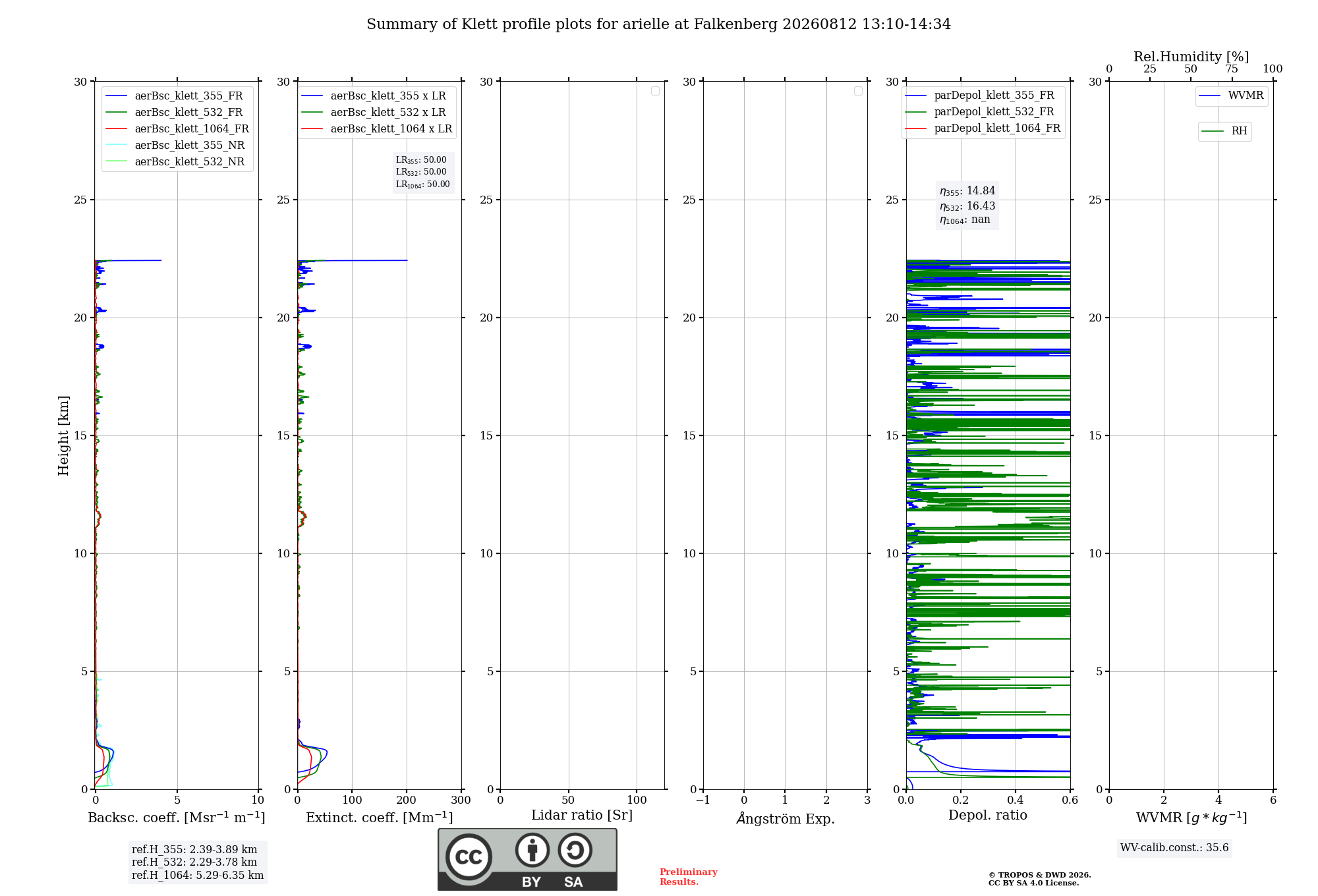Click the LR532: 50.00 value

pos(421,172)
